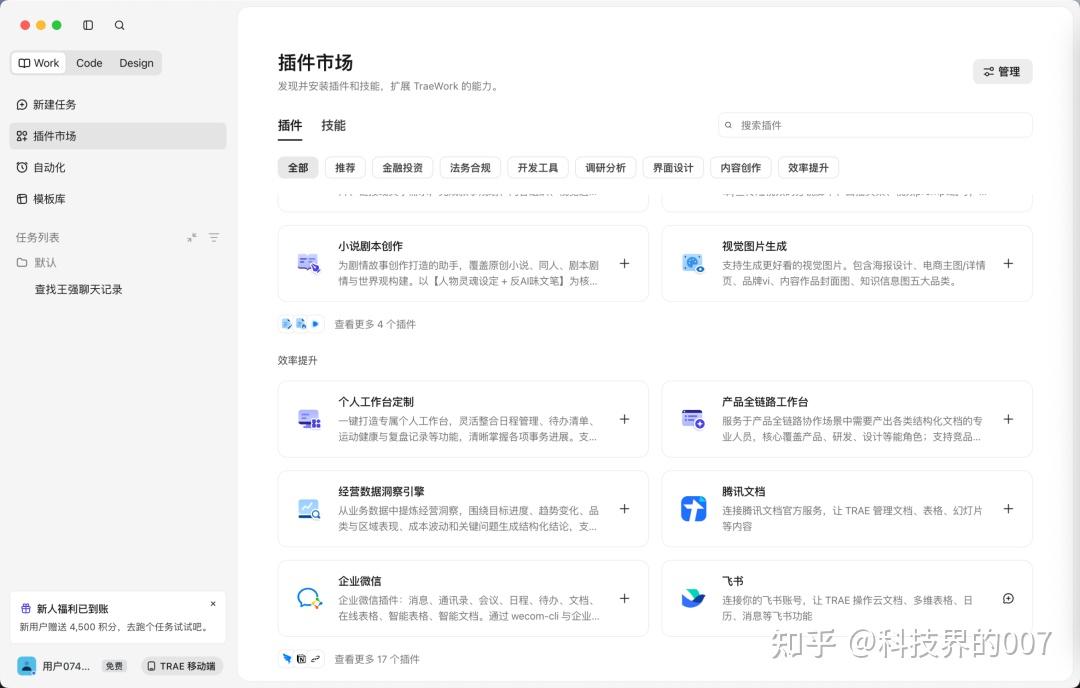Click the 个人工作台定制 plugin icon
This screenshot has width=1080, height=688.
point(309,419)
